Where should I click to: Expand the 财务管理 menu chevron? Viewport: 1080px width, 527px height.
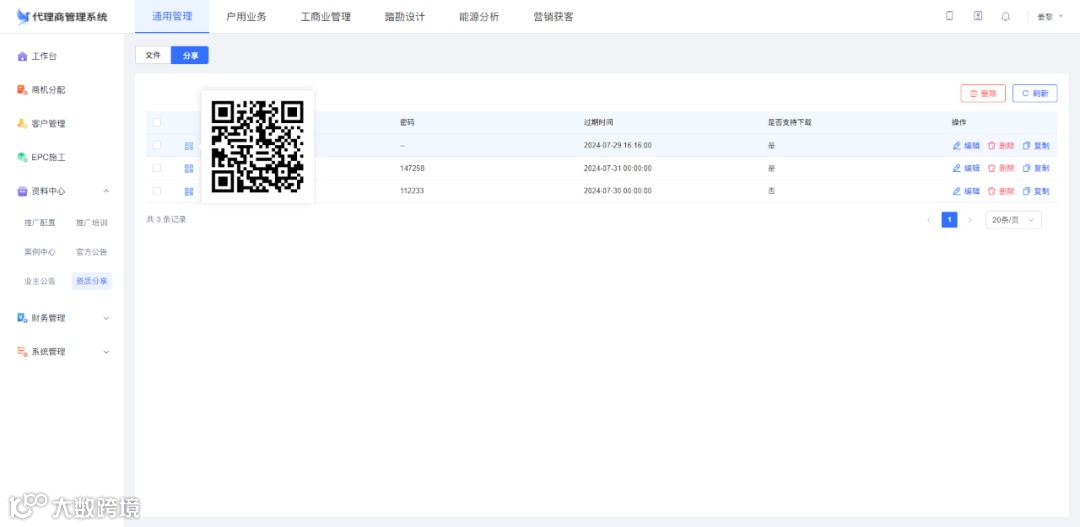[106, 318]
